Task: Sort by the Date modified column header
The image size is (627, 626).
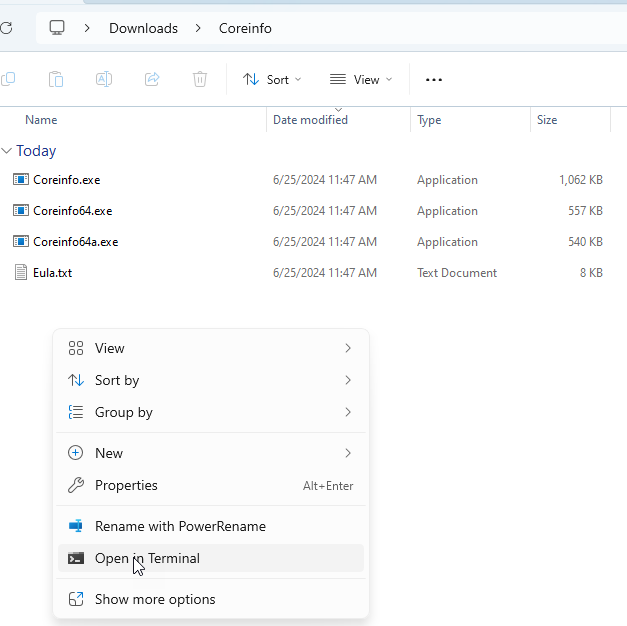Action: pyautogui.click(x=310, y=120)
